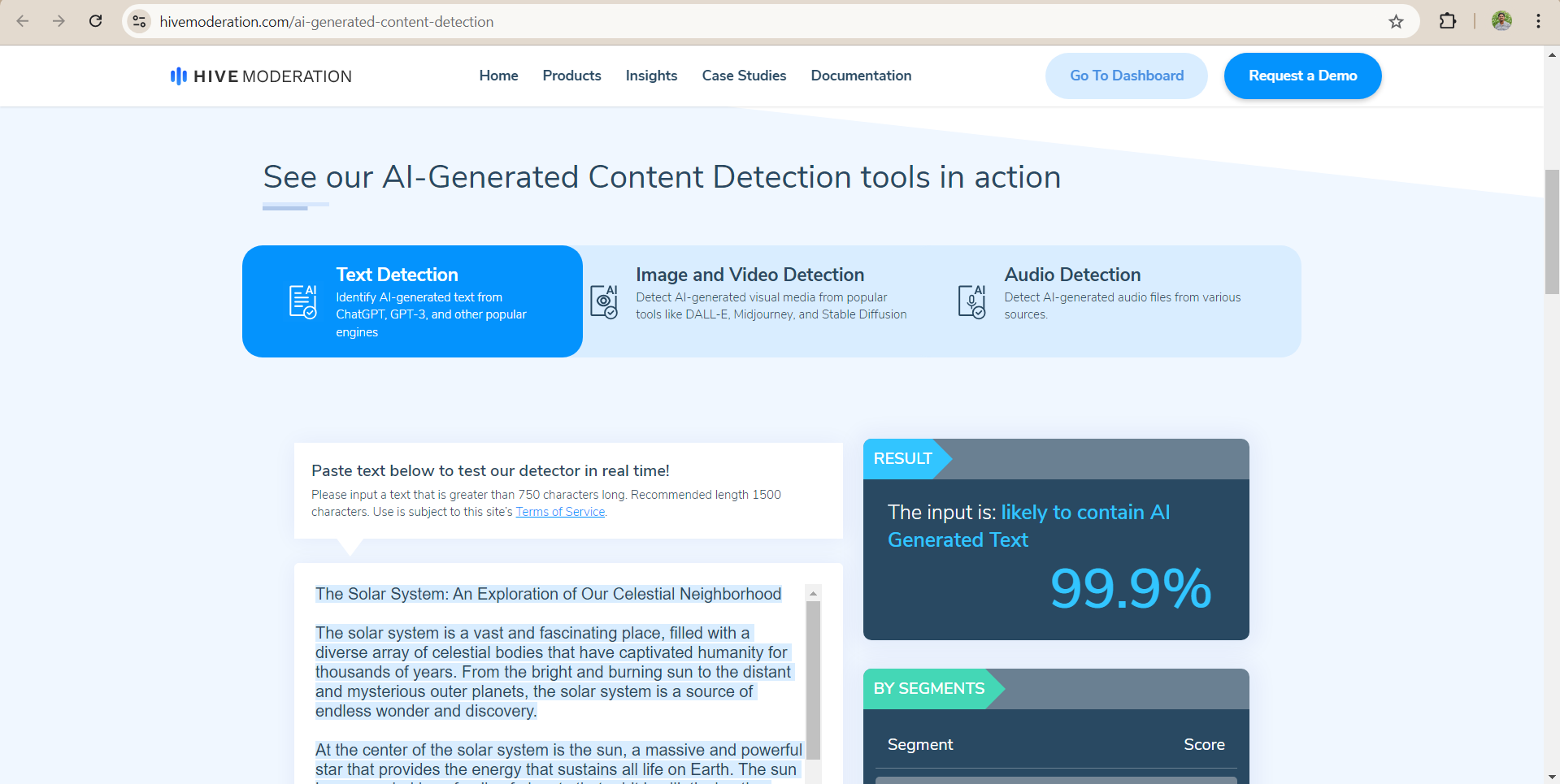Click Go To Dashboard
This screenshot has height=784, width=1560.
click(x=1127, y=76)
